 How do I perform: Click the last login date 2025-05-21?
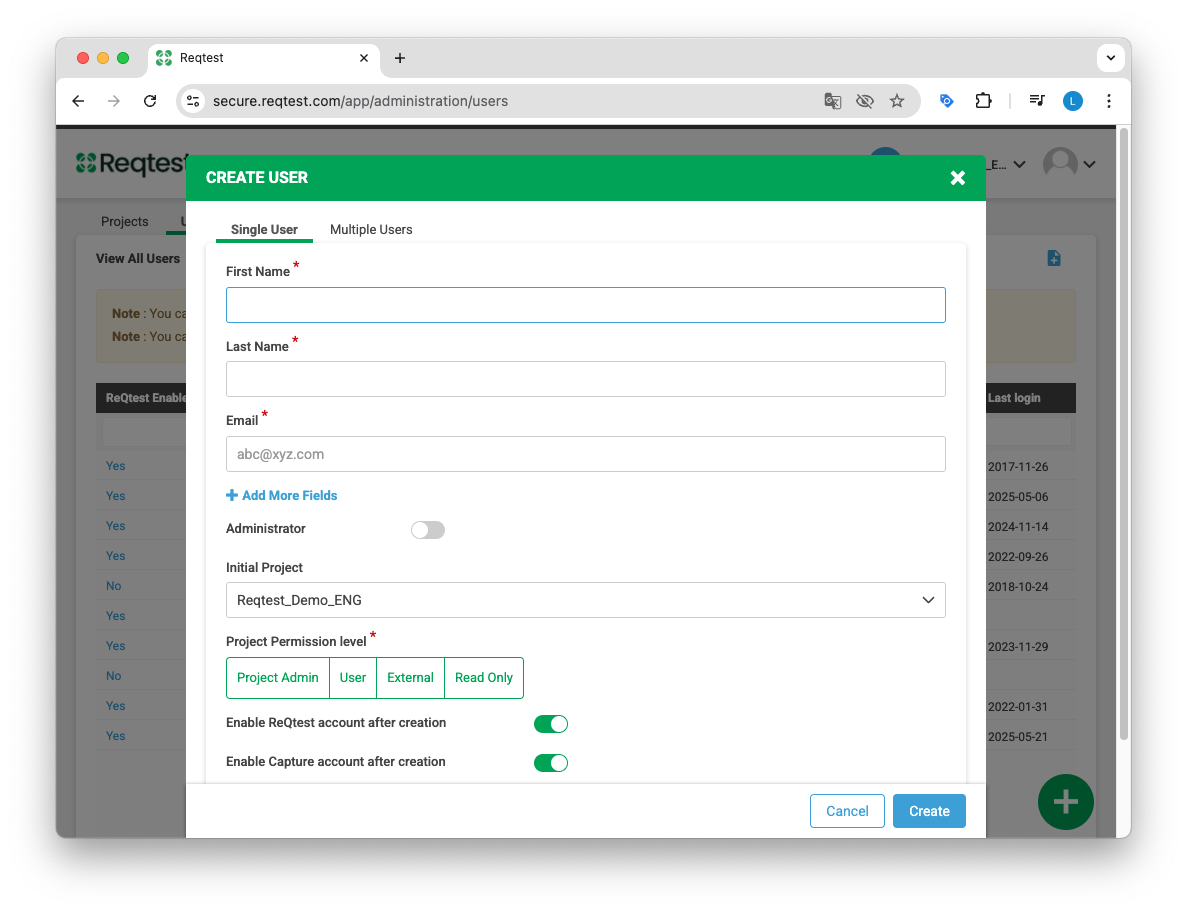[x=1017, y=737]
